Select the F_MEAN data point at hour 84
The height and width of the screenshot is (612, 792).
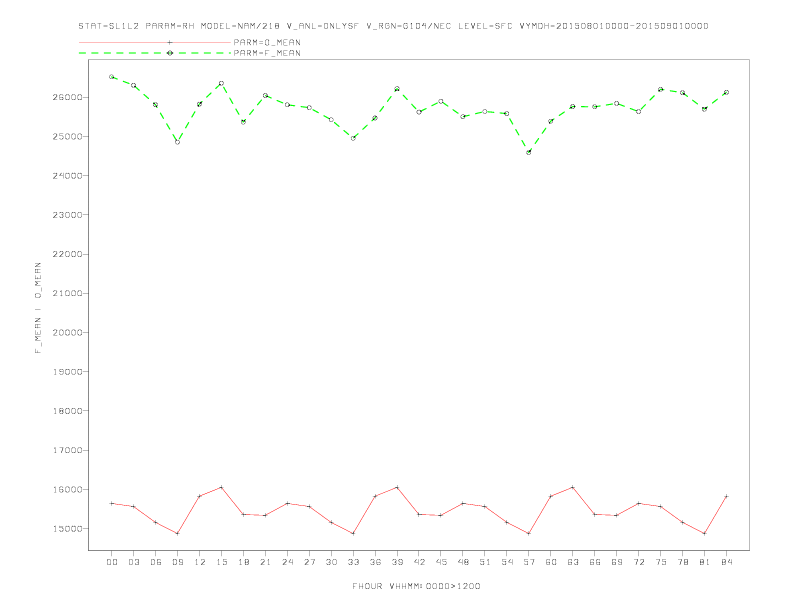(x=726, y=92)
